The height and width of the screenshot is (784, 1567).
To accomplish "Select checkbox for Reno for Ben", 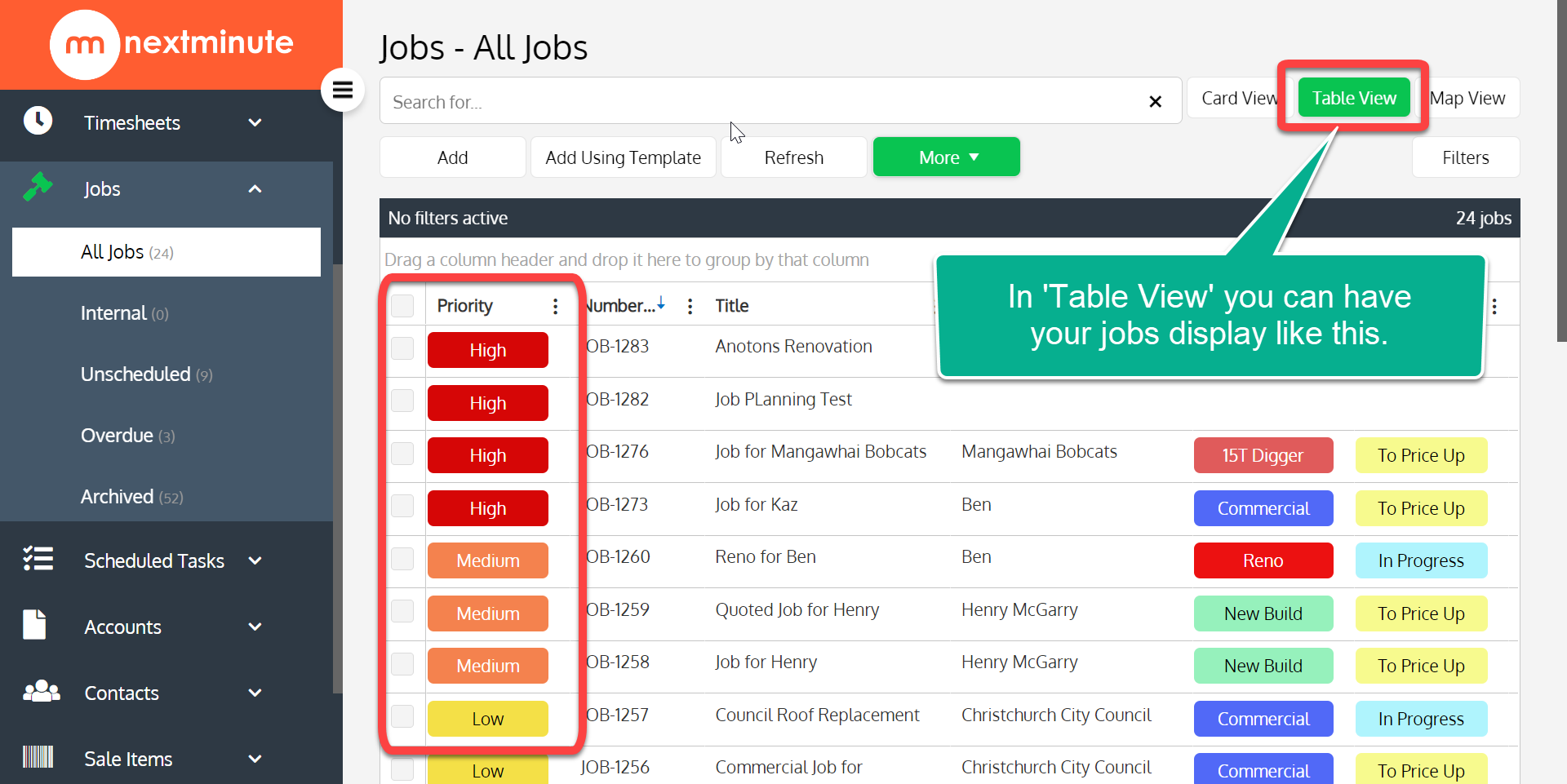I will coord(402,559).
